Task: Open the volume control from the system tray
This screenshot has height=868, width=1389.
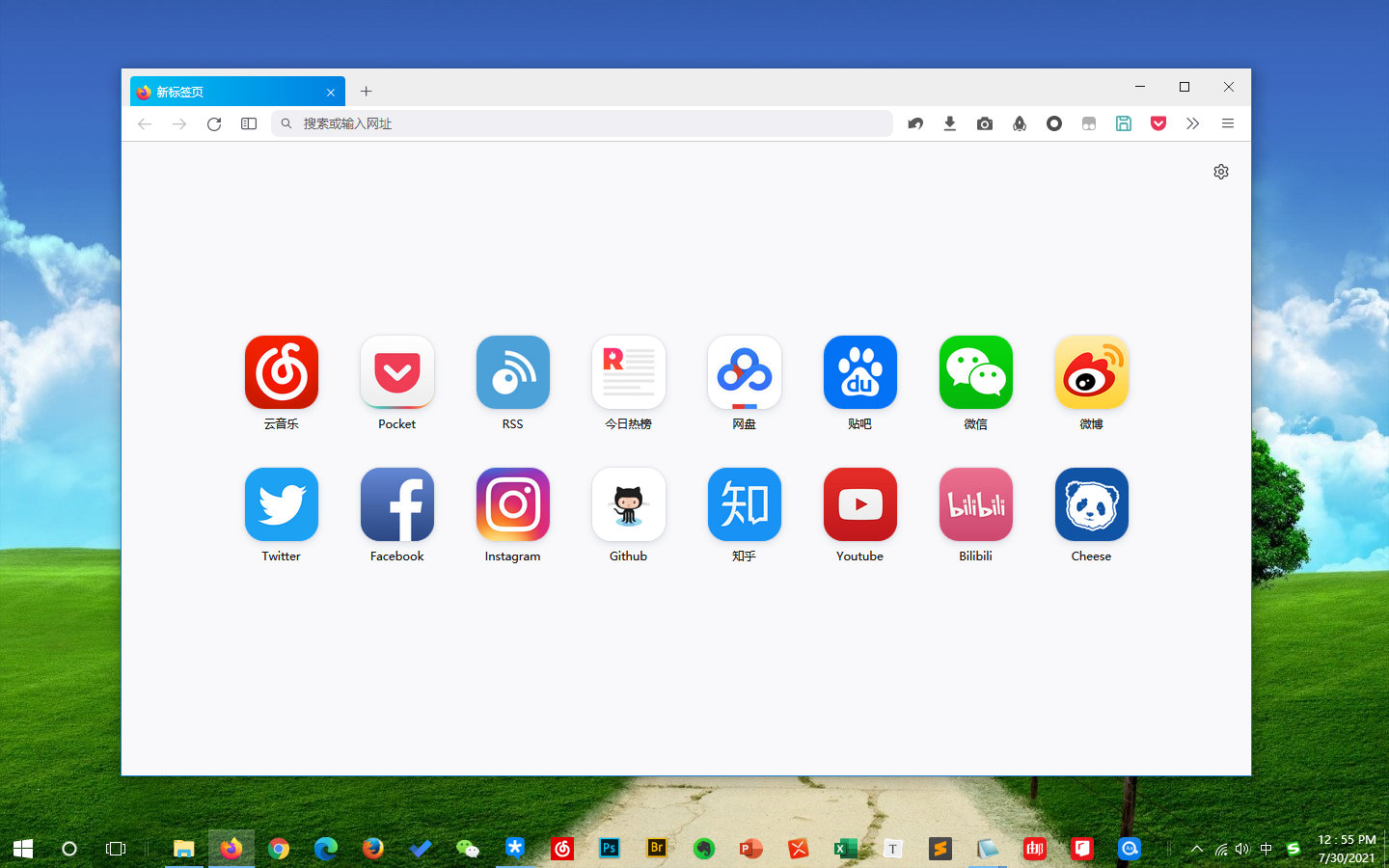Action: coord(1242,849)
